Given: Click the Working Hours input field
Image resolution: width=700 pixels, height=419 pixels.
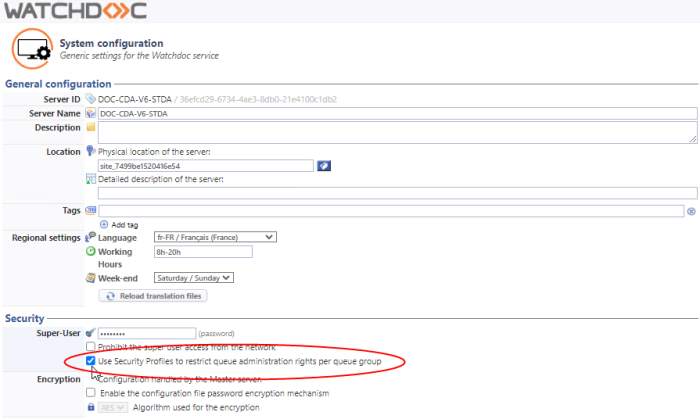Looking at the screenshot, I should [202, 252].
